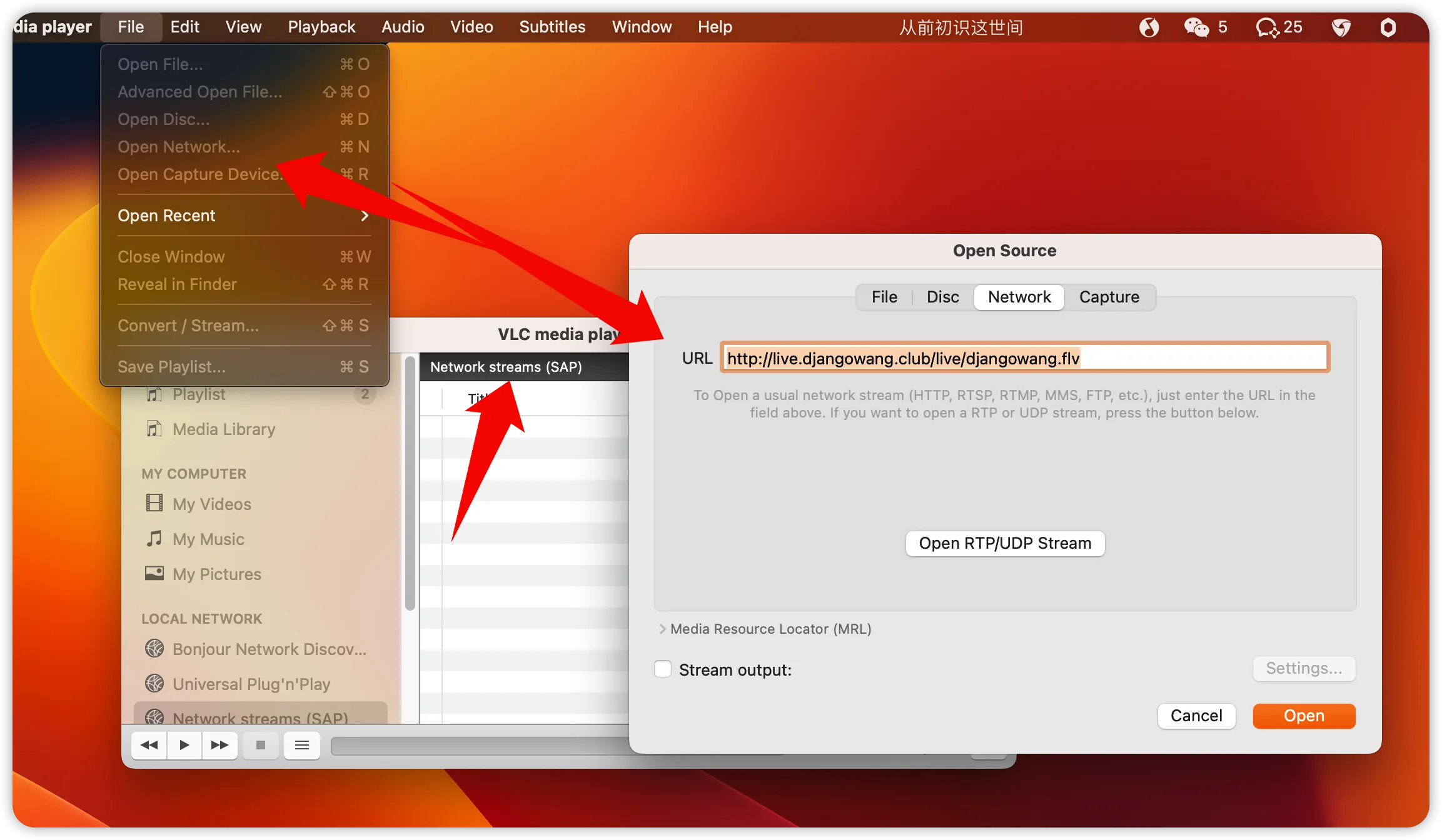The height and width of the screenshot is (840, 1442).
Task: Choose Open Disc… menu item
Action: pyautogui.click(x=244, y=119)
